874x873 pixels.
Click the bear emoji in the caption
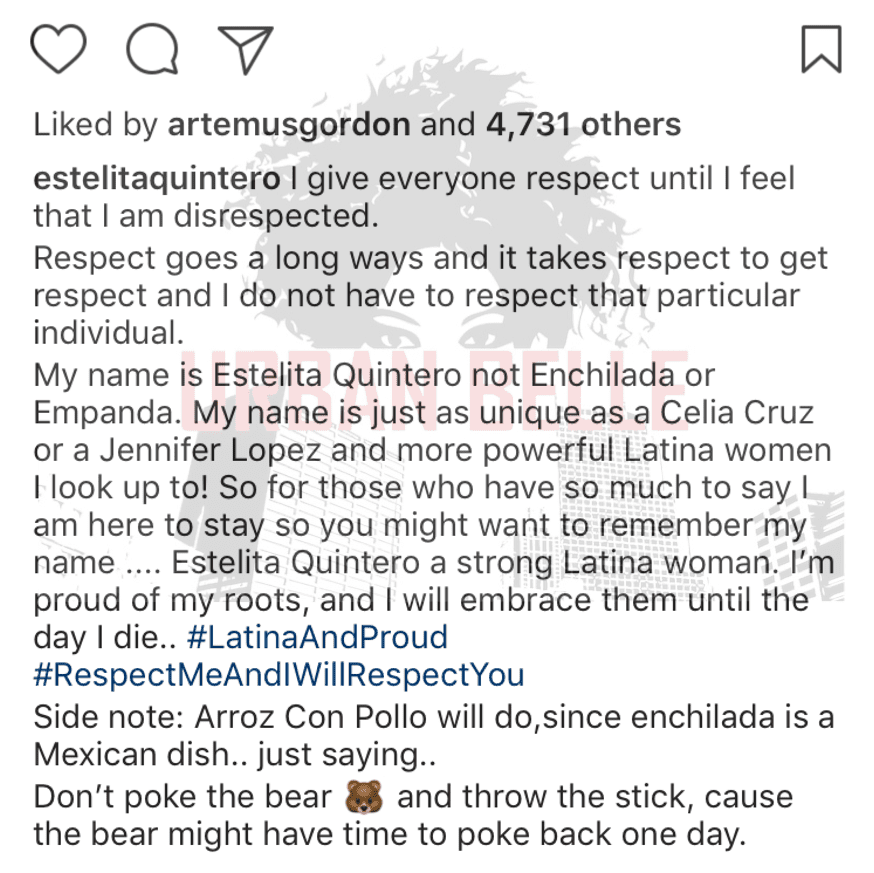tap(364, 797)
